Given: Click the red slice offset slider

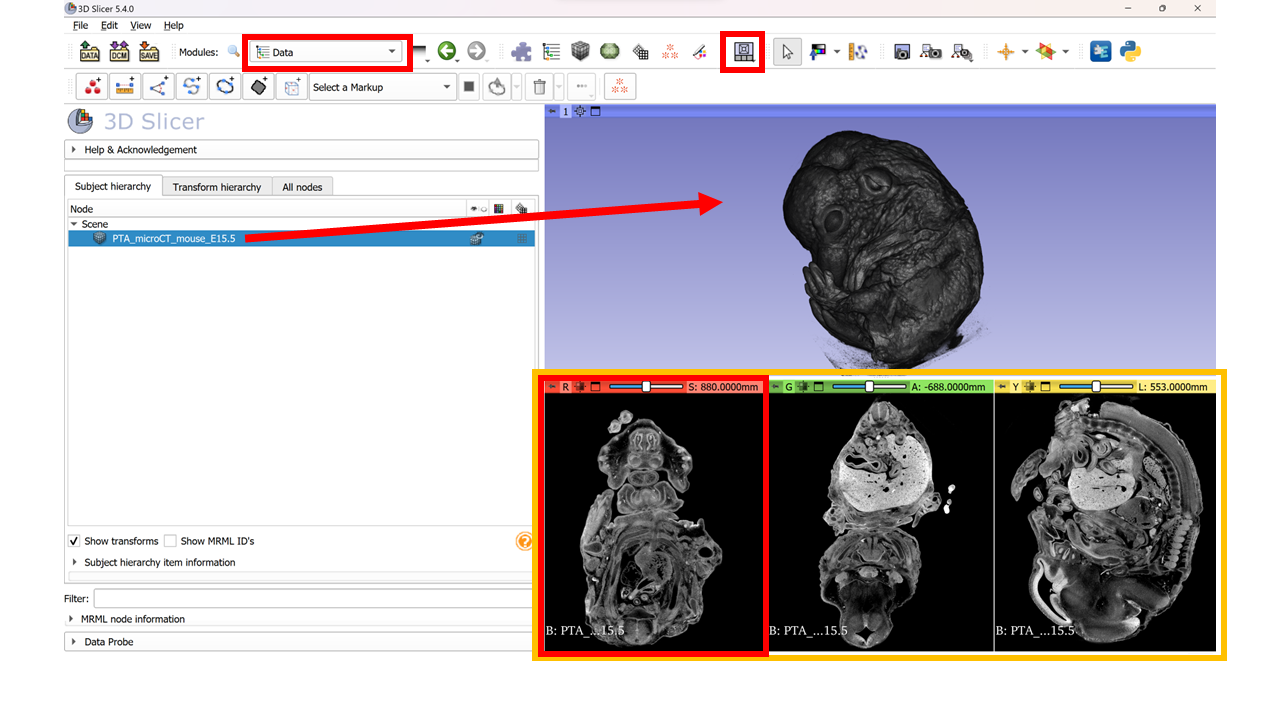Looking at the screenshot, I should coord(646,386).
